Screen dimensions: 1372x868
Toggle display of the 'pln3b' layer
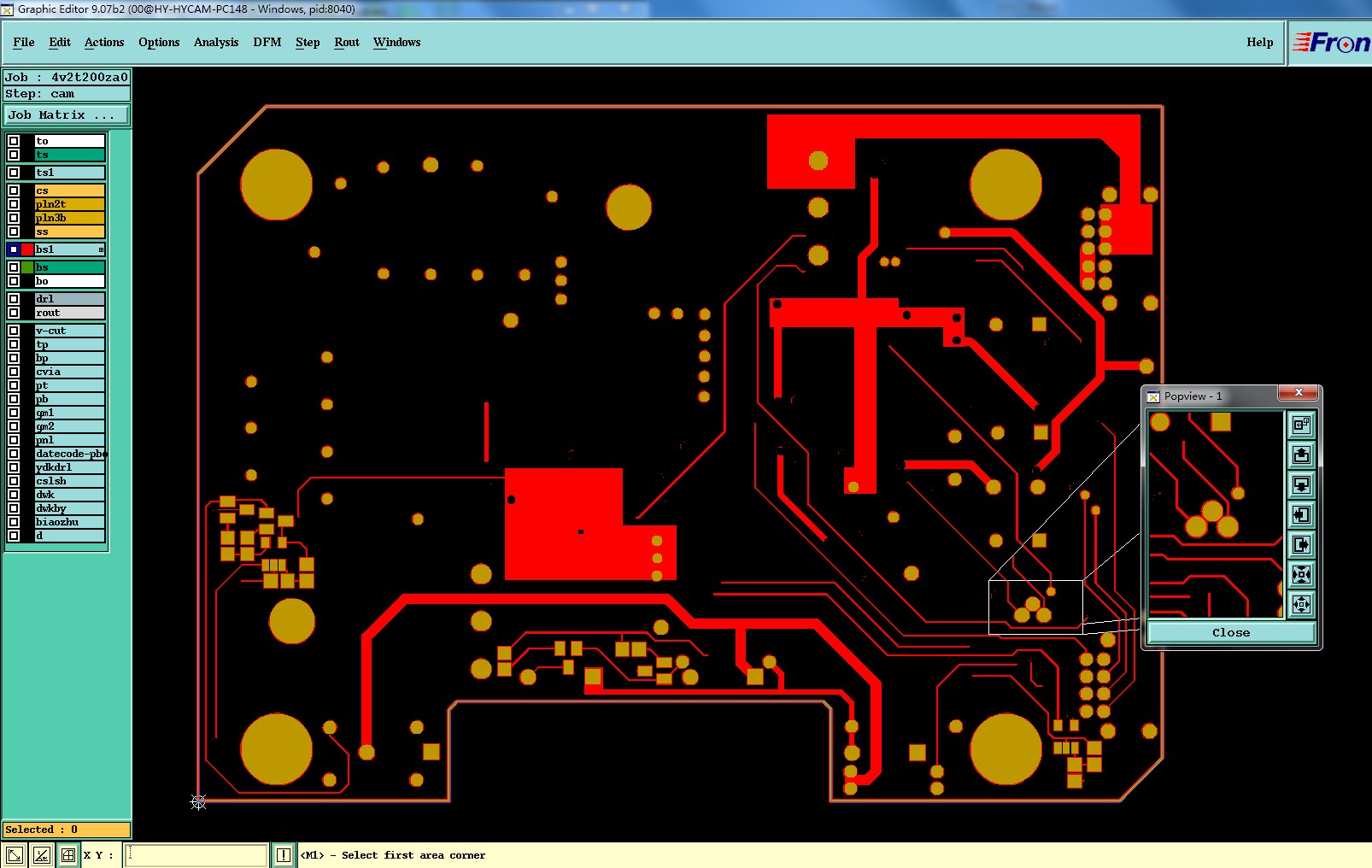click(x=14, y=218)
